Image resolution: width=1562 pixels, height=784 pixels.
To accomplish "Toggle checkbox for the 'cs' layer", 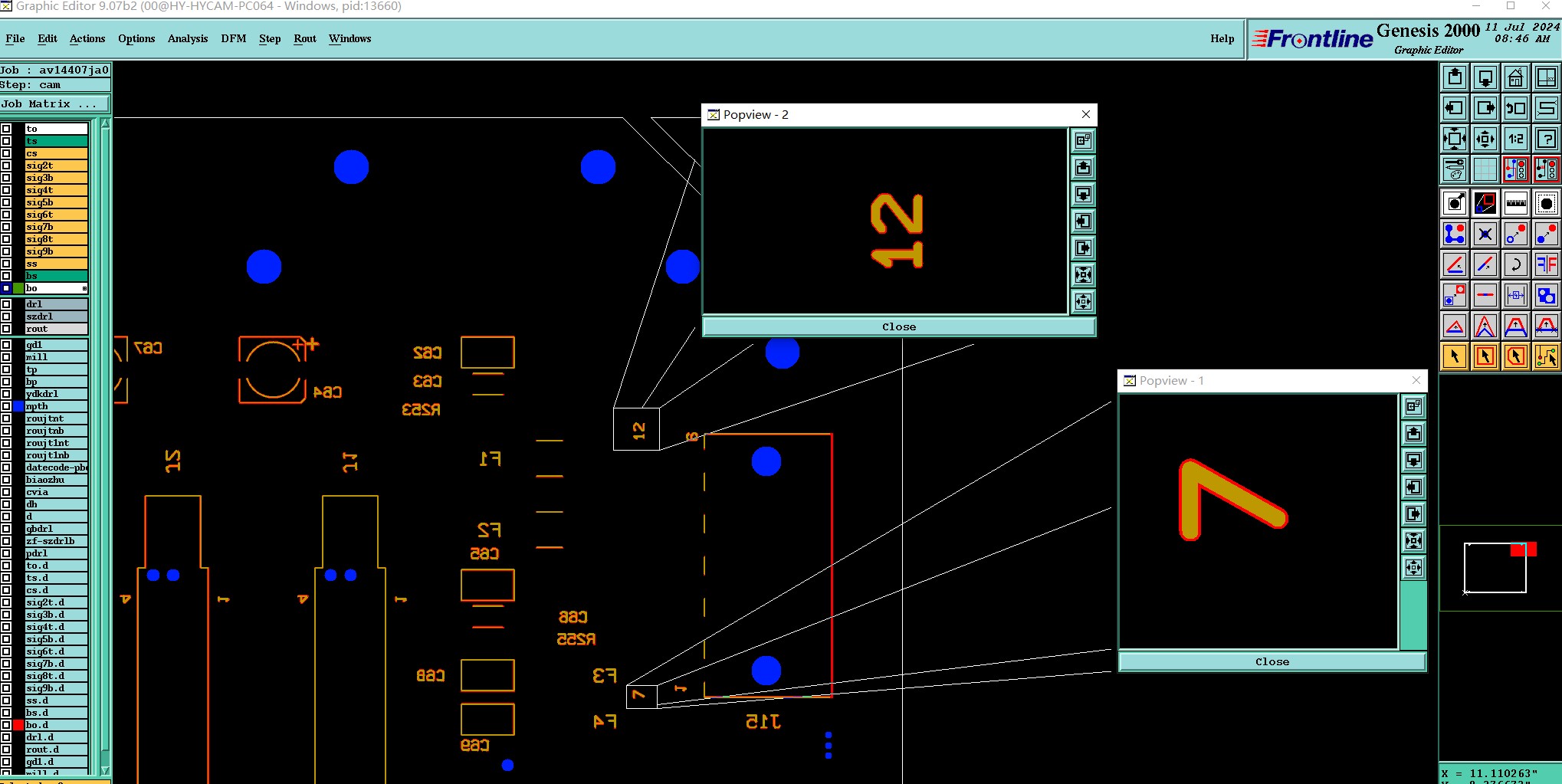I will pyautogui.click(x=6, y=153).
